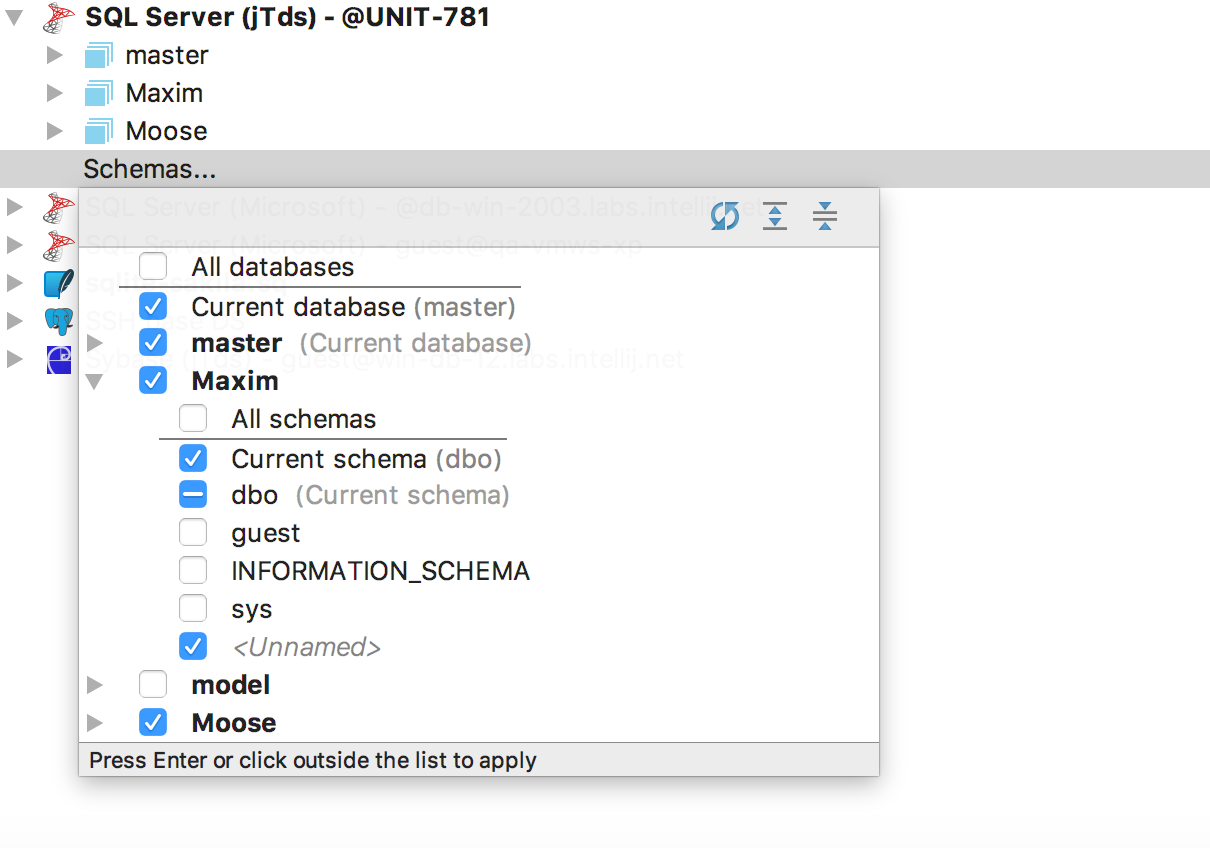The image size is (1210, 848).
Task: Uncheck the Current database (master) checkbox
Action: 153,306
